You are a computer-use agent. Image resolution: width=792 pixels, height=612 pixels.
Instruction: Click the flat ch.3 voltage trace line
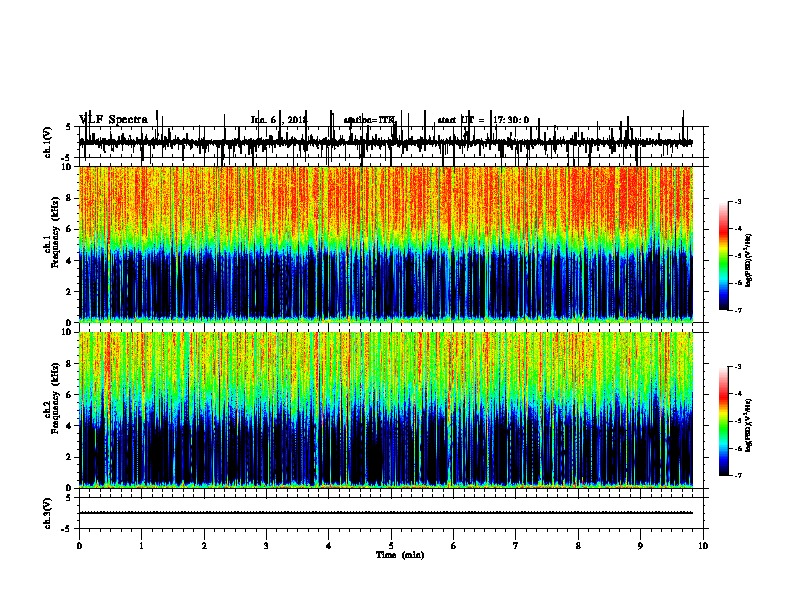tap(386, 513)
